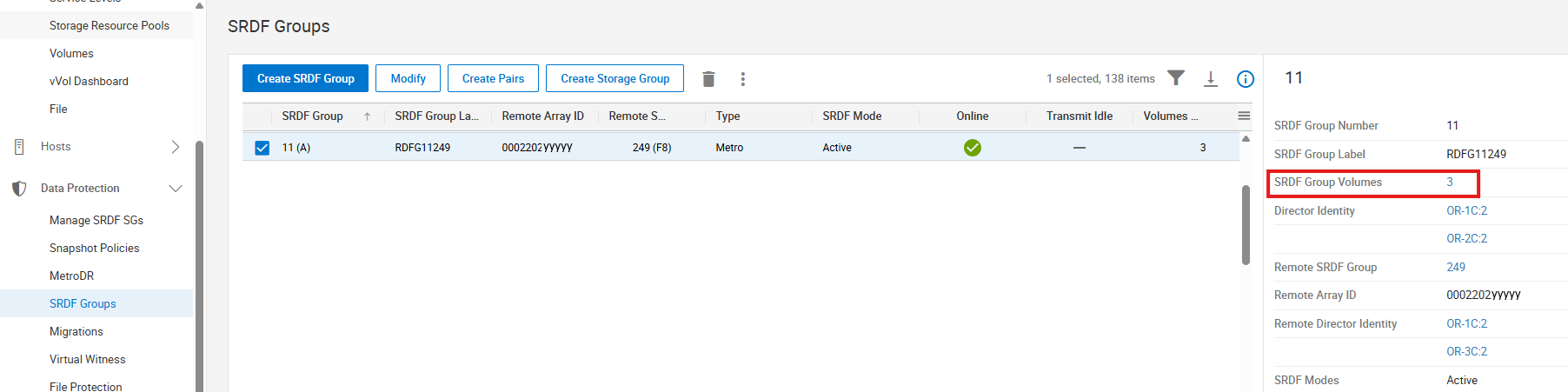Click the trash delete icon
Viewport: 1568px width, 392px height.
[708, 79]
